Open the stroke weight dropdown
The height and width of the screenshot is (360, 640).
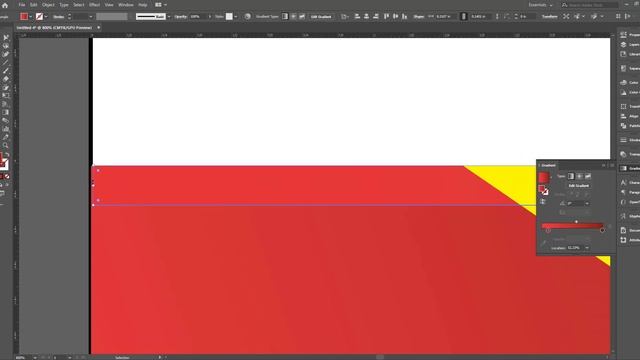[x=91, y=17]
